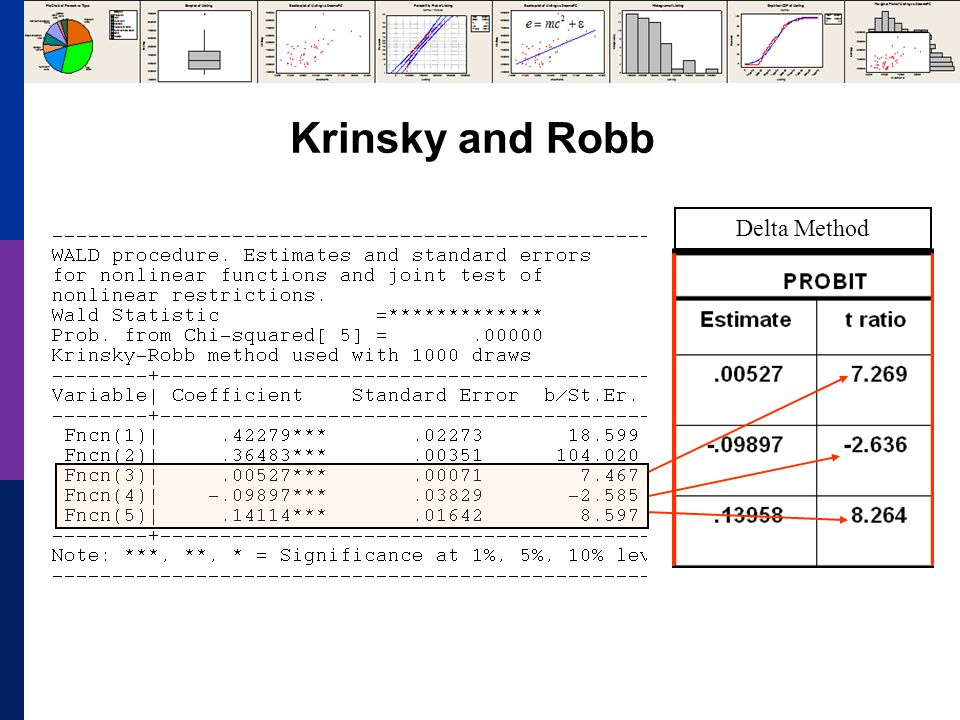Image resolution: width=960 pixels, height=720 pixels.
Task: Click the Note: Significance levels line
Action: click(349, 555)
